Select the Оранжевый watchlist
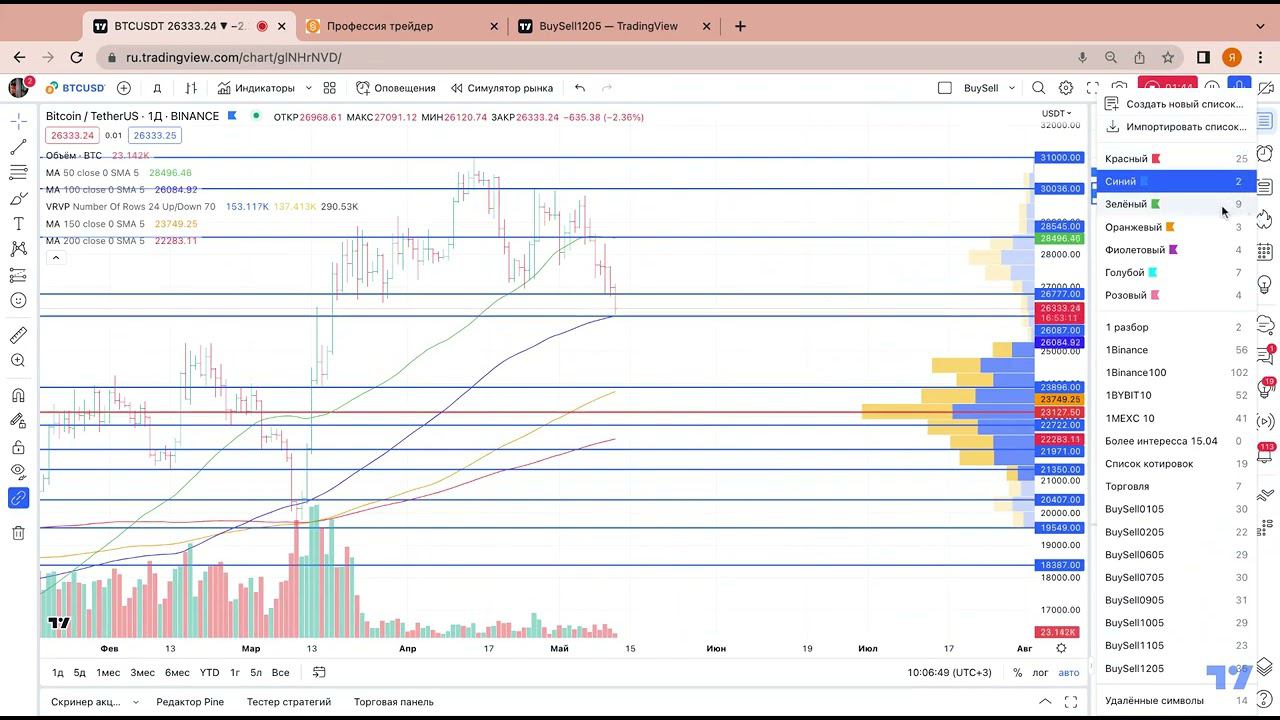The image size is (1280, 720). [x=1175, y=227]
